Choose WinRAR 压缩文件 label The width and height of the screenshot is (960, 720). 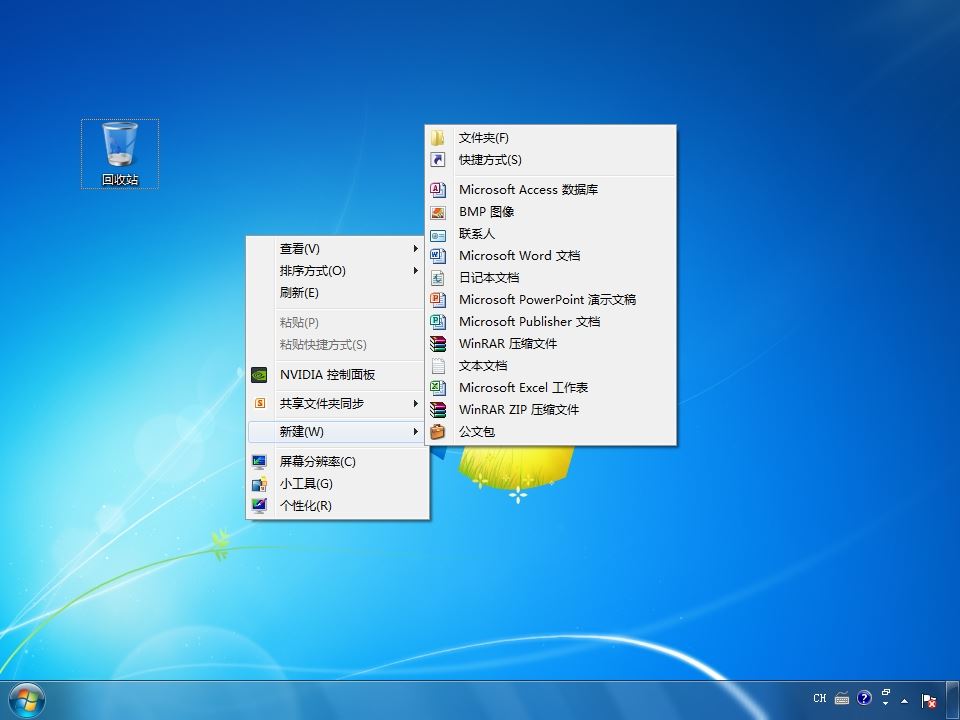508,344
